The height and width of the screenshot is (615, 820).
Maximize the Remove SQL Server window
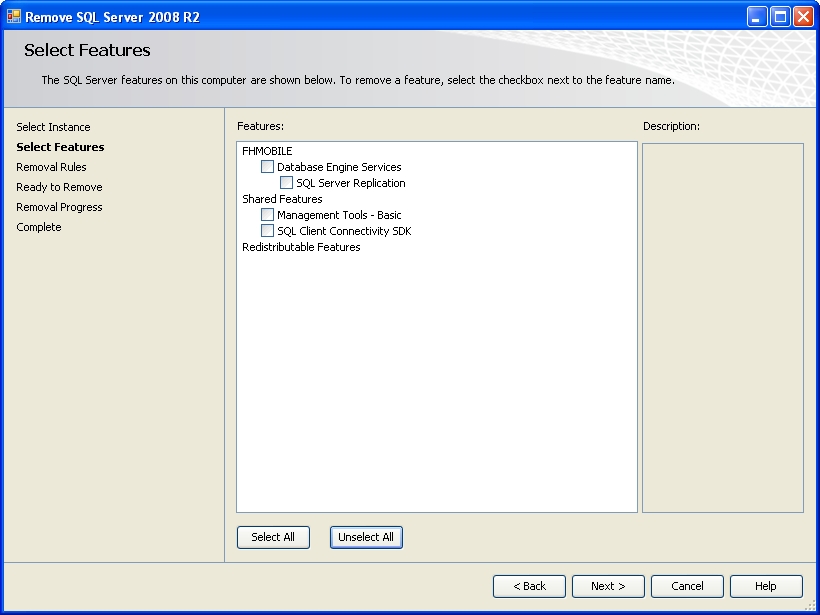pyautogui.click(x=780, y=17)
